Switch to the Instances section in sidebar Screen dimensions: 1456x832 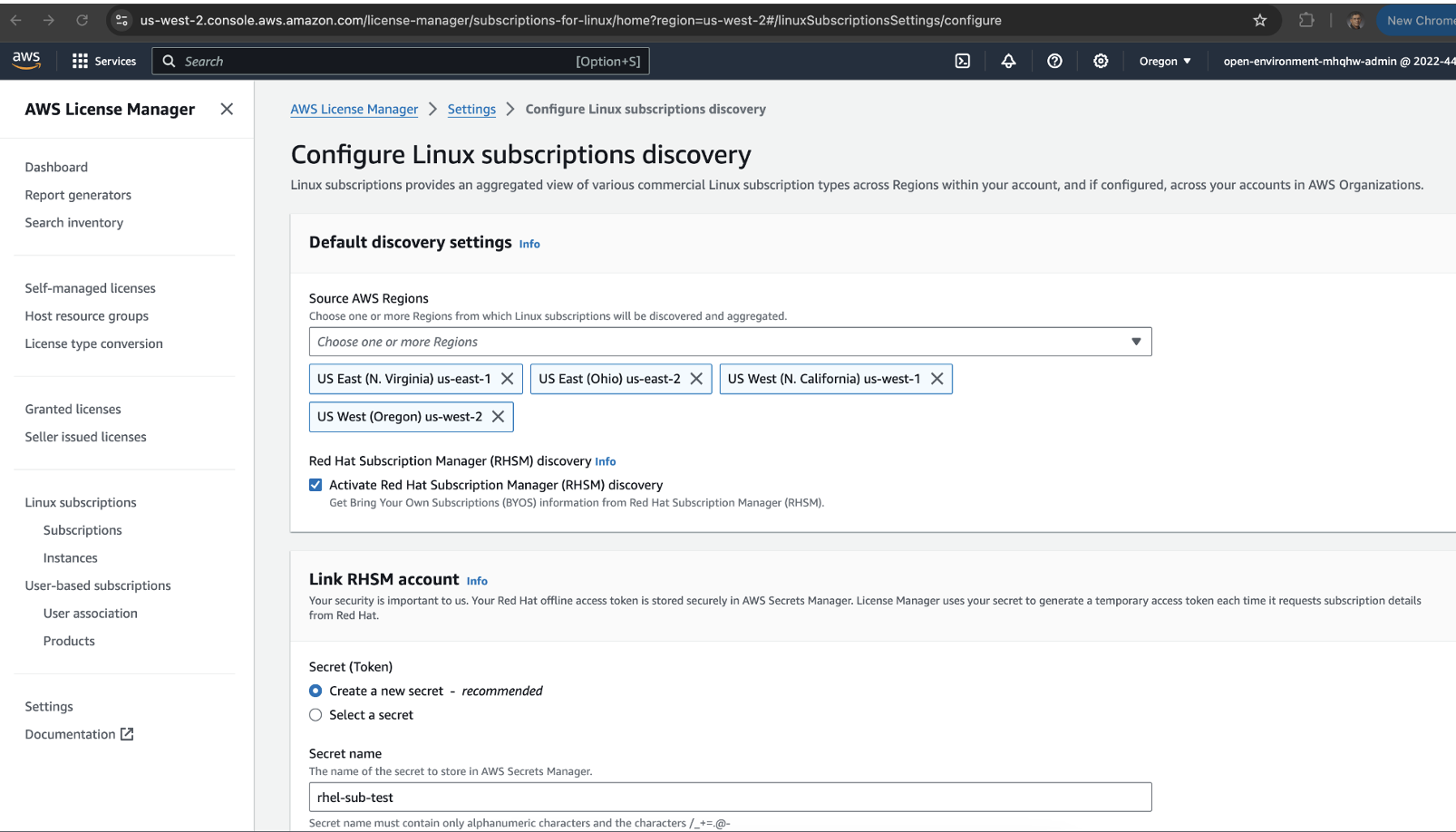70,557
